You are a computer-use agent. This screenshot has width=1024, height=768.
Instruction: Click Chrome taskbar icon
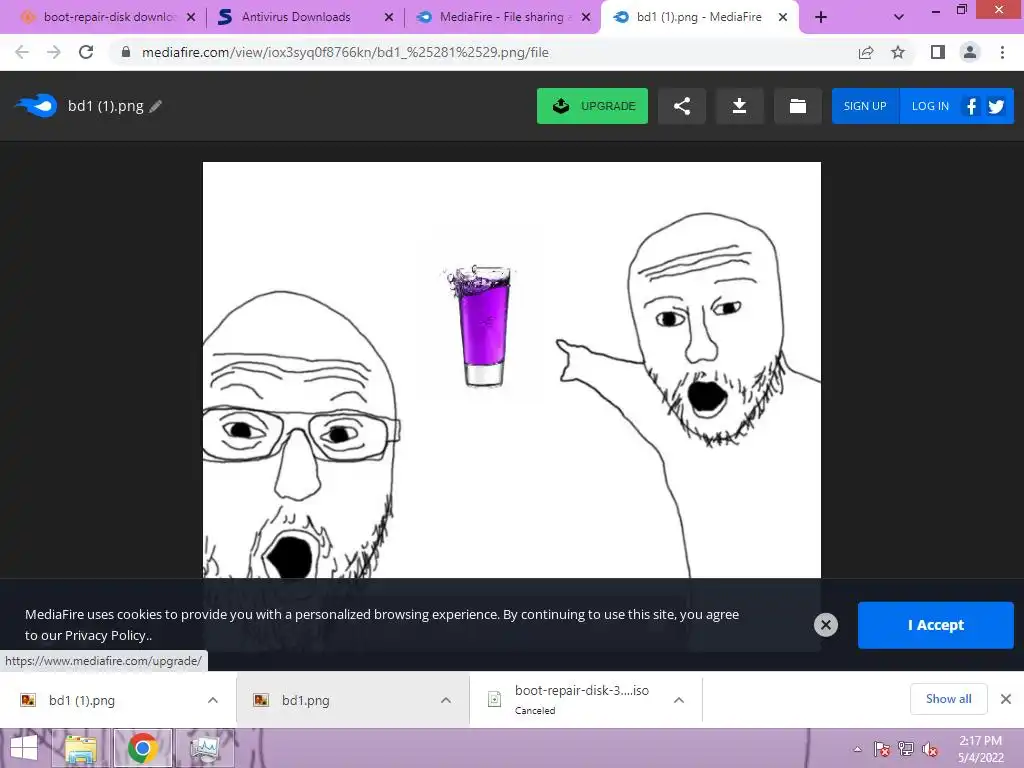pos(142,748)
